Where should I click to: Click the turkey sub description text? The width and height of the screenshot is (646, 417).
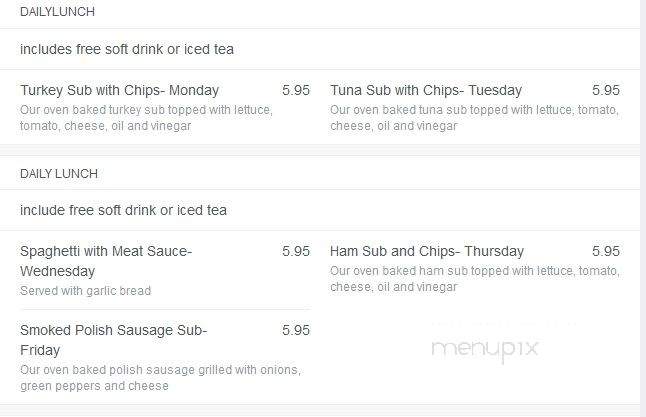(146, 118)
